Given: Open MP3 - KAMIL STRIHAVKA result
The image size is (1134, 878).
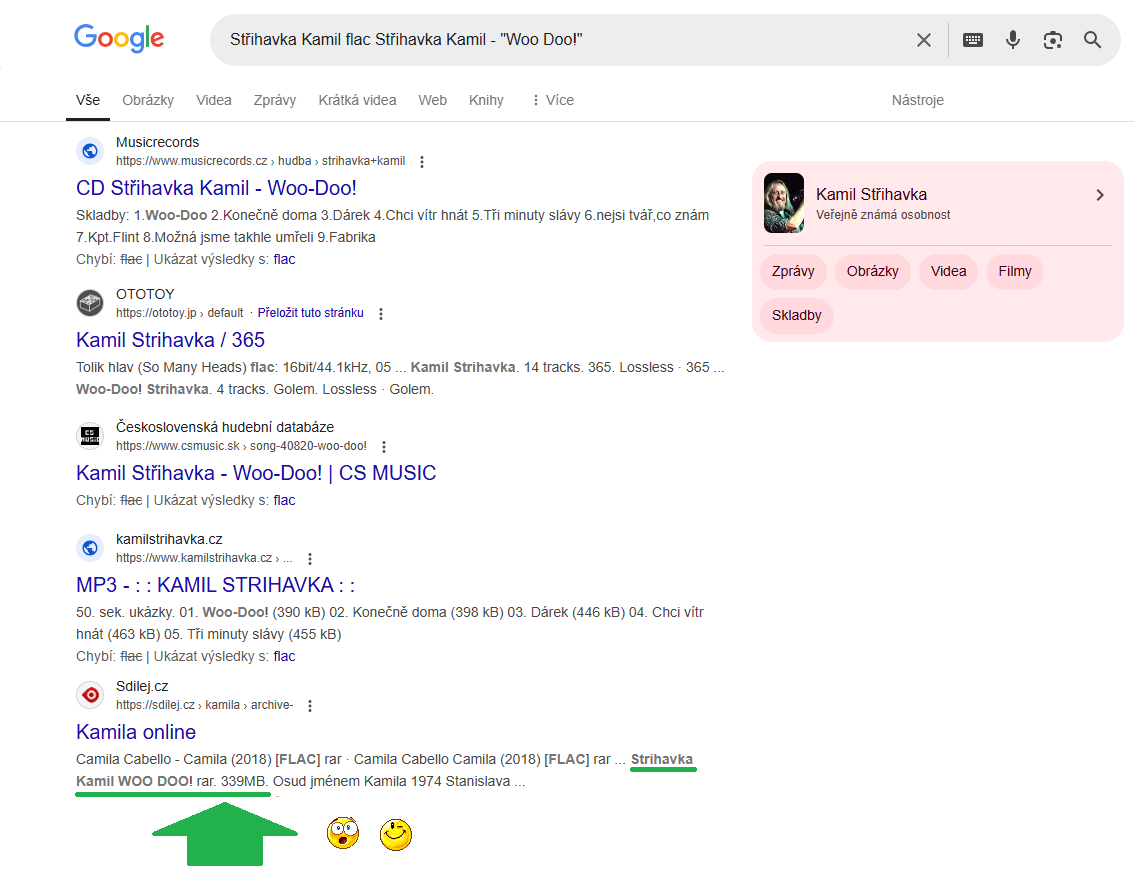Looking at the screenshot, I should [x=216, y=585].
